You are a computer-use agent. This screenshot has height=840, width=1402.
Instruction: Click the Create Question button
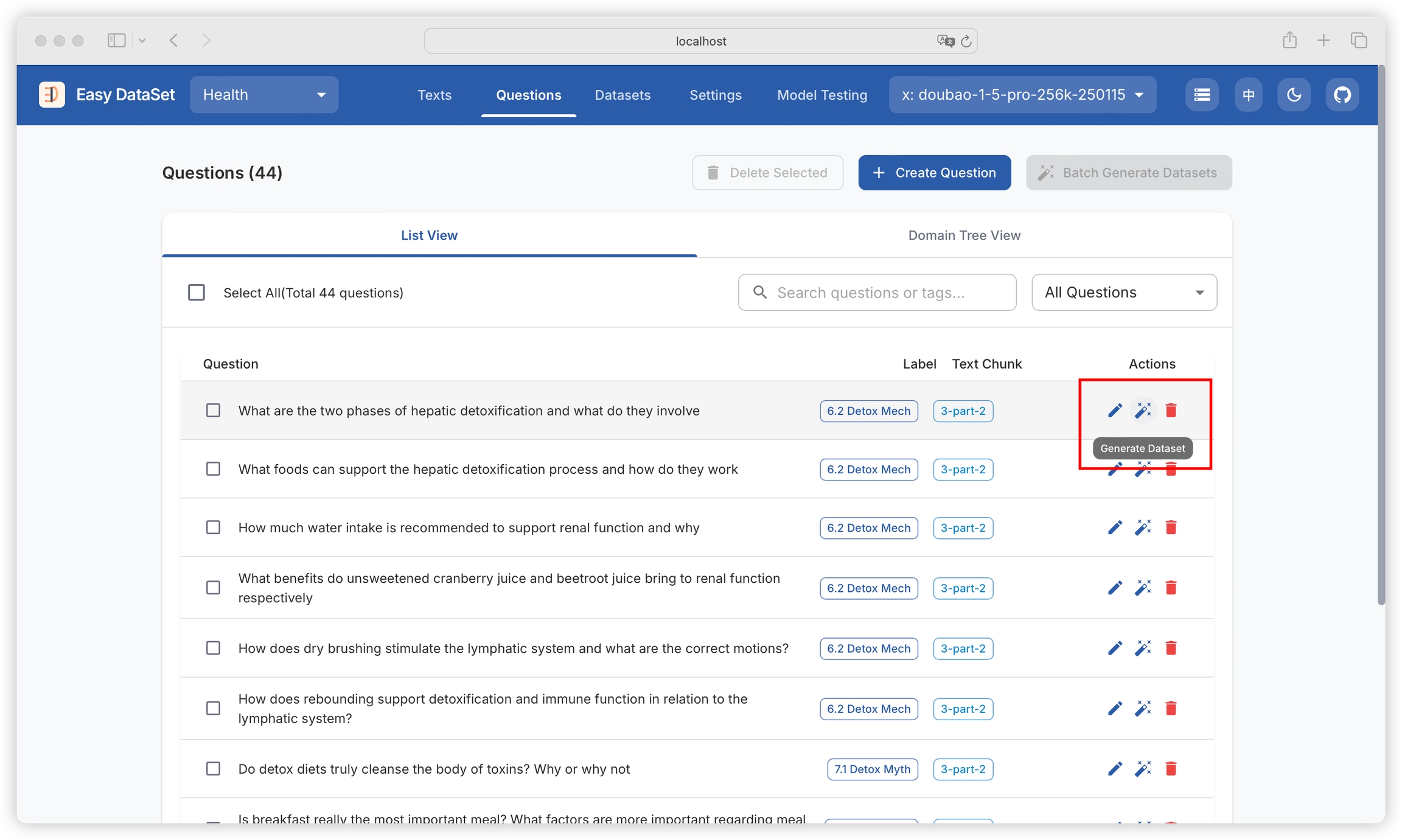coord(934,173)
